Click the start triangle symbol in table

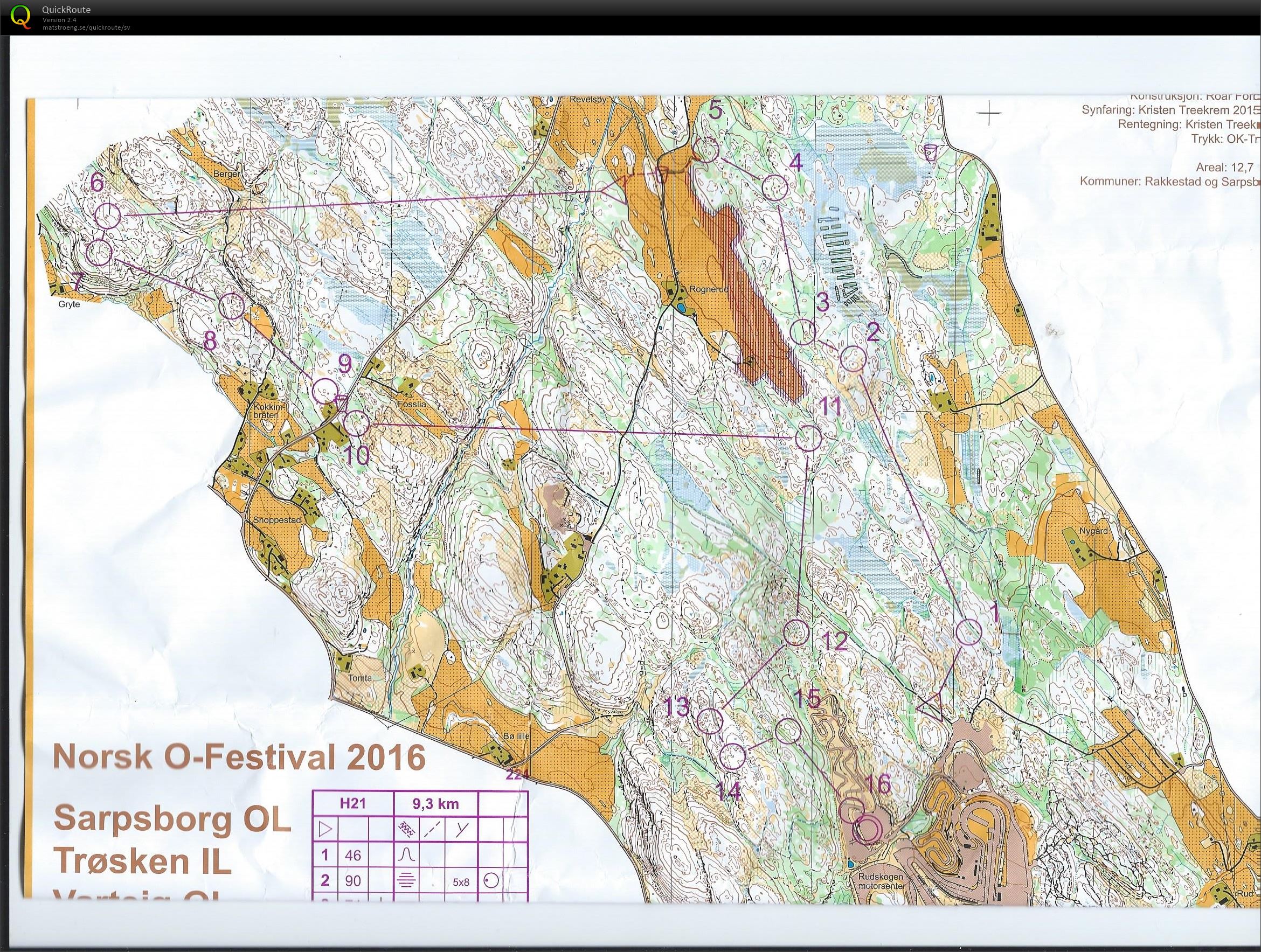325,829
